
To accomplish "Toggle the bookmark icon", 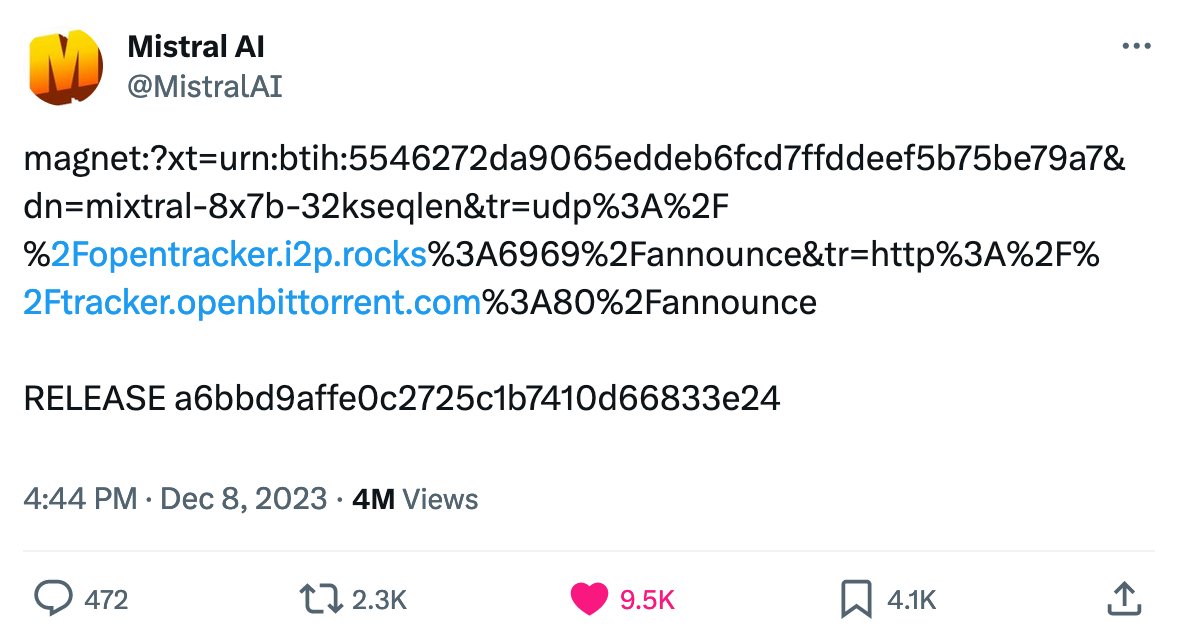I will (x=856, y=599).
